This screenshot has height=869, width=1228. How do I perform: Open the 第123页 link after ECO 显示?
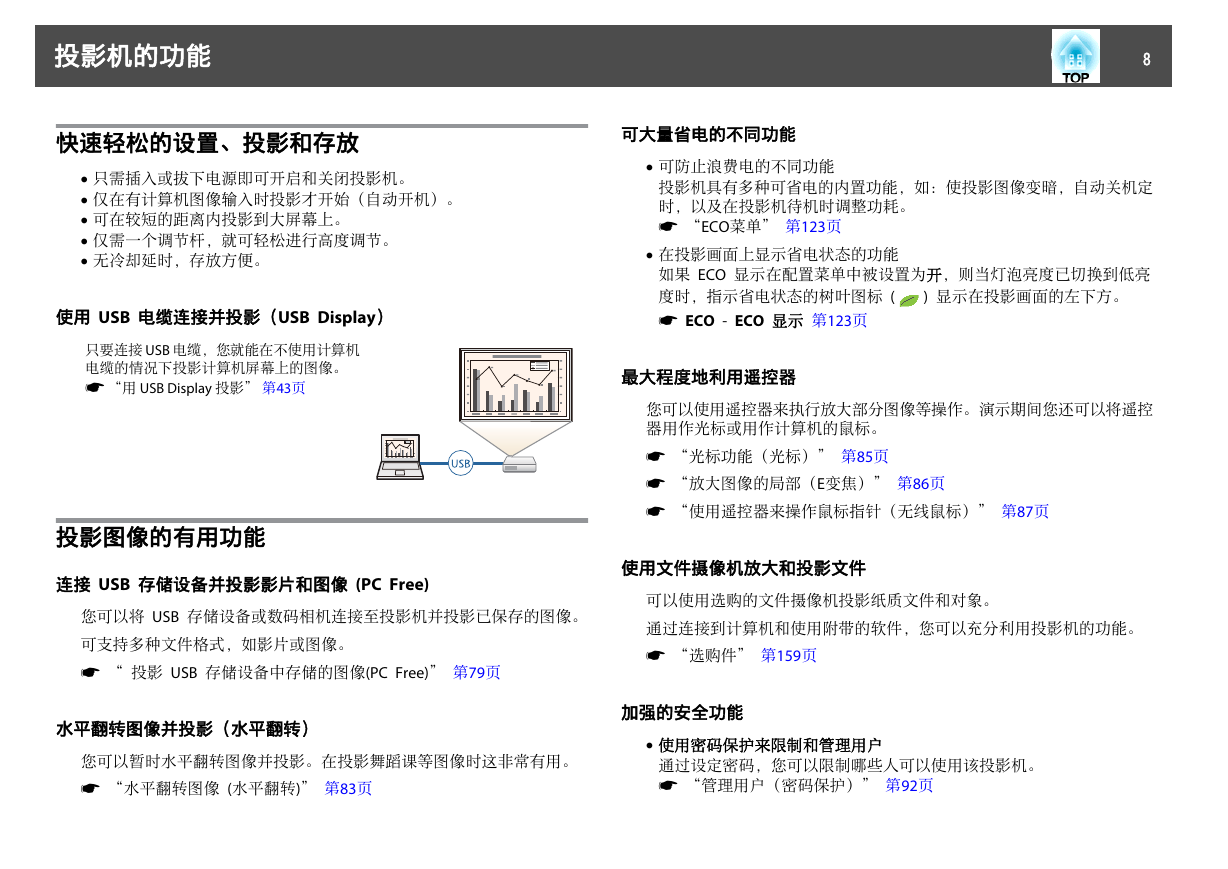[x=839, y=320]
